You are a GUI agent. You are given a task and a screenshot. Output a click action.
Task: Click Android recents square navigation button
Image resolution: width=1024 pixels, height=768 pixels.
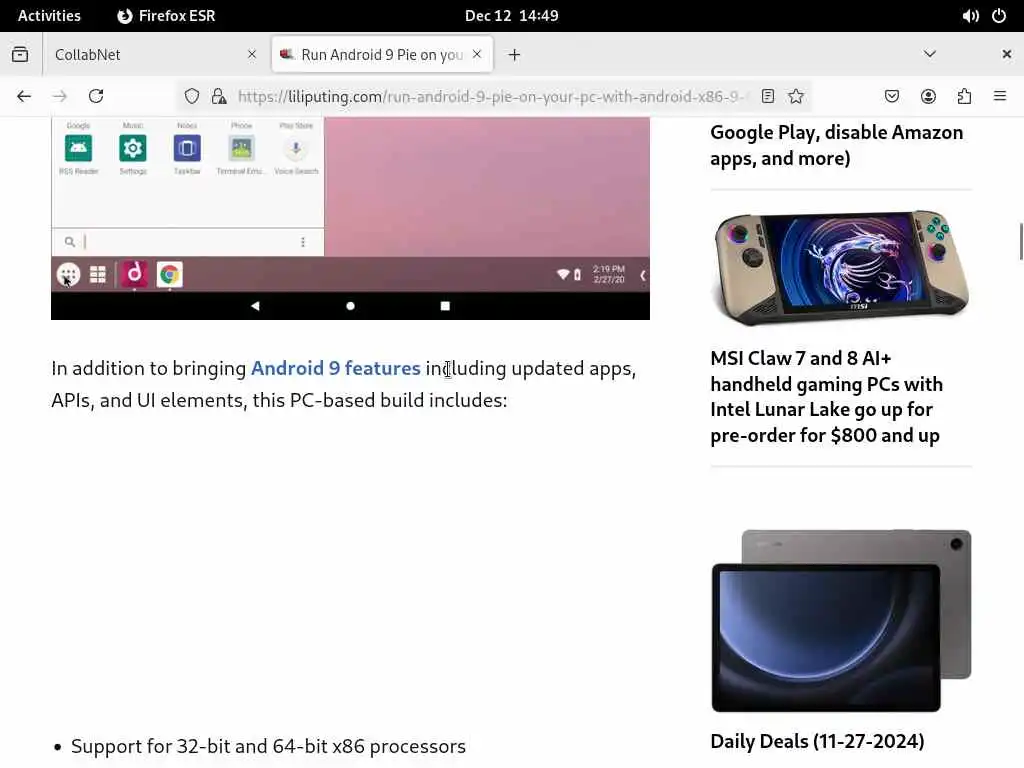point(445,306)
